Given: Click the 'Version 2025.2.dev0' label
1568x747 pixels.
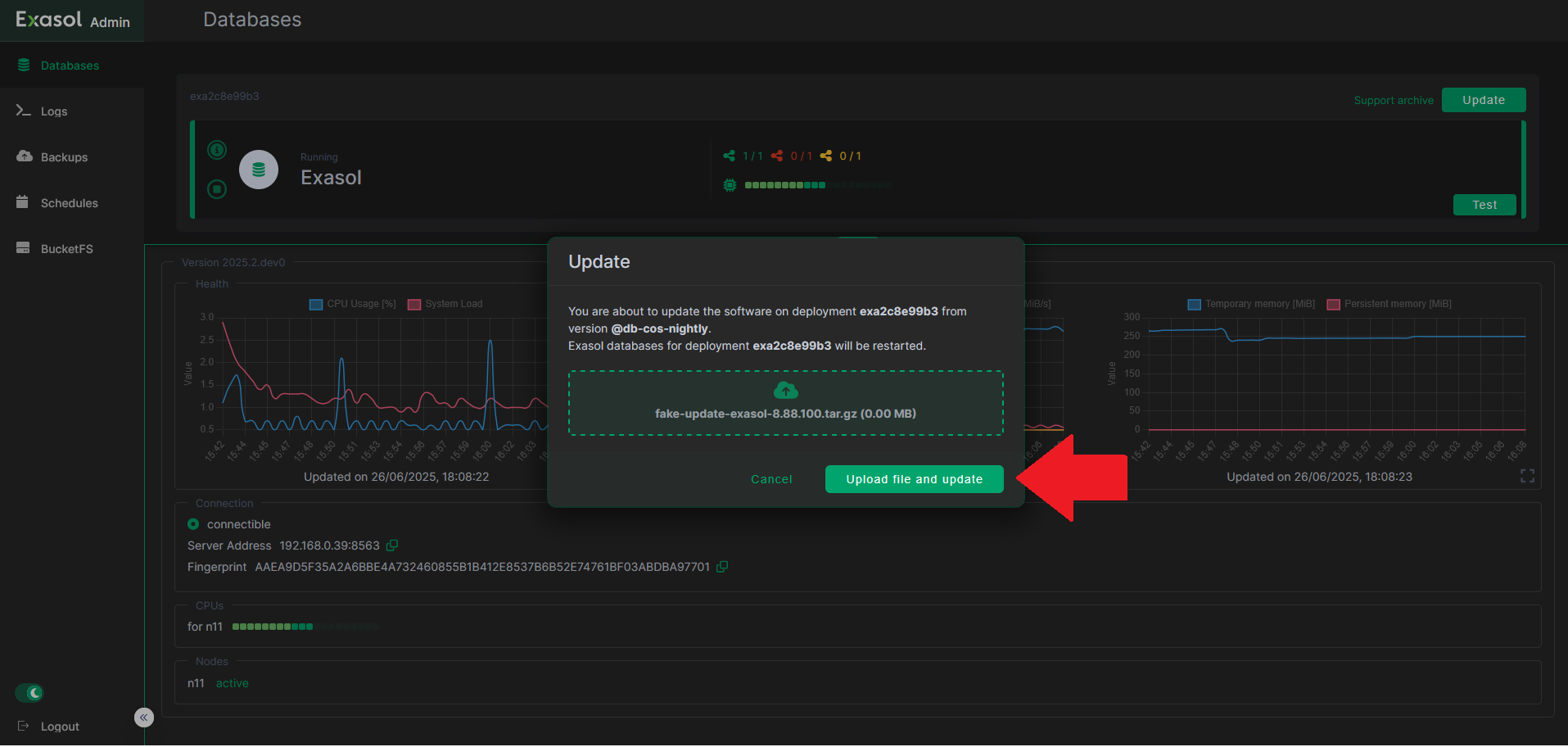Looking at the screenshot, I should [x=233, y=263].
